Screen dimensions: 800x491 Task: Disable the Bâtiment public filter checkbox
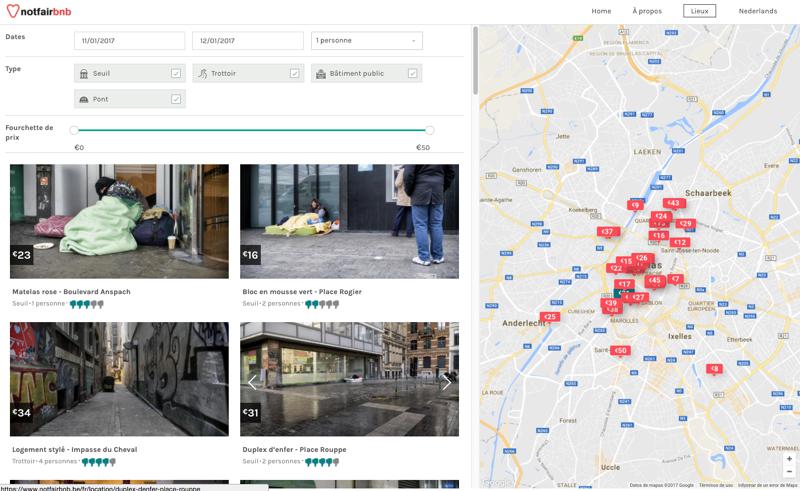pos(413,73)
